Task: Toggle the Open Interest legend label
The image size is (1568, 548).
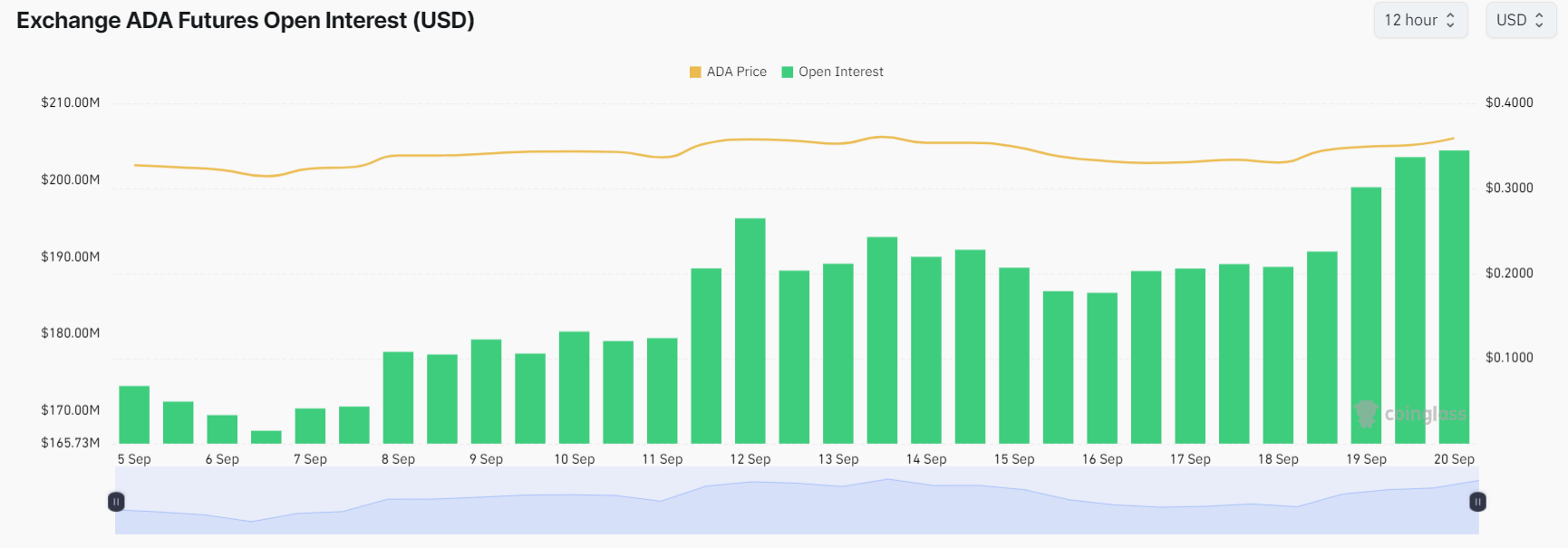Action: click(x=840, y=72)
